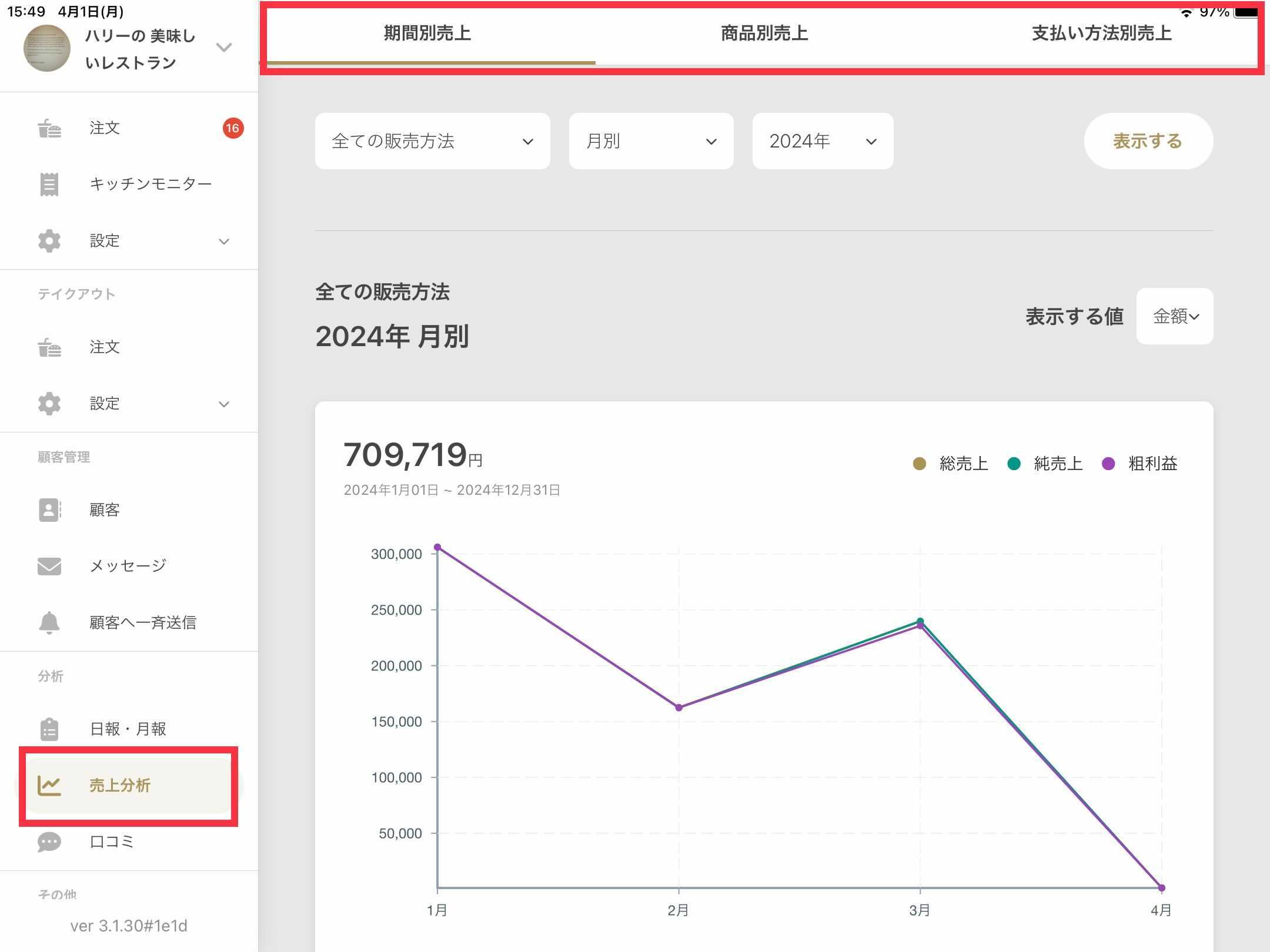Click the 2月 data point on the chart
Viewport: 1270px width, 952px height.
click(679, 708)
